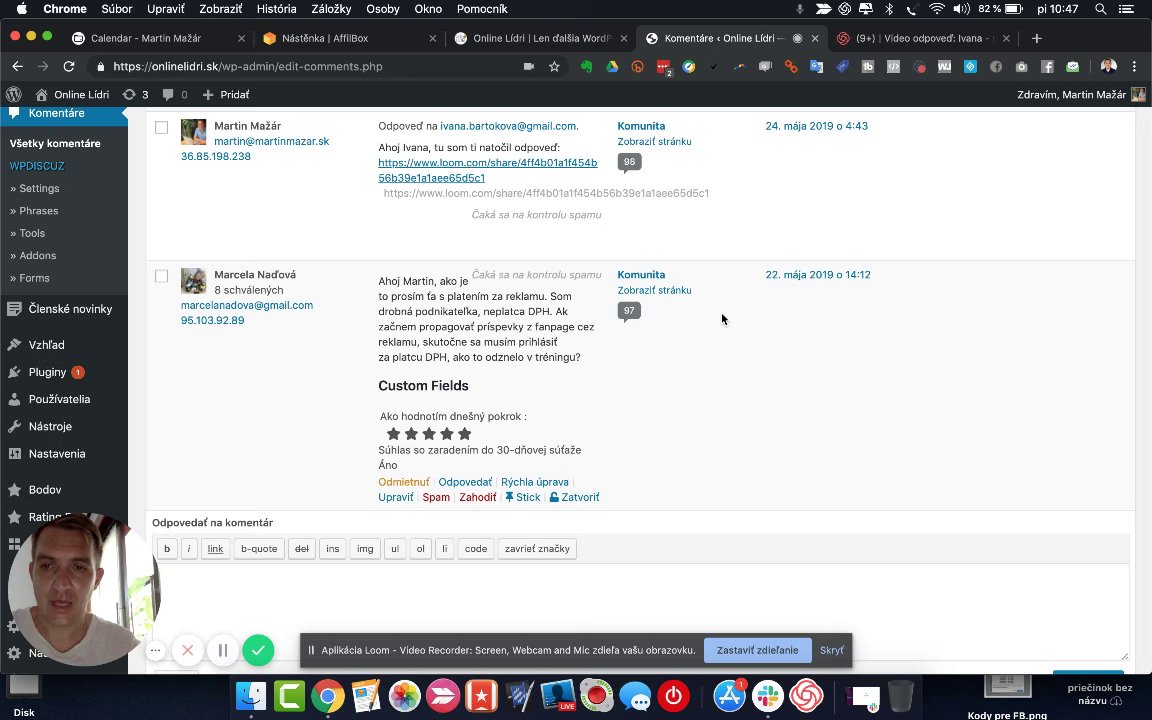1152x720 pixels.
Task: Mark Marcela's comment as Spam
Action: (x=436, y=497)
